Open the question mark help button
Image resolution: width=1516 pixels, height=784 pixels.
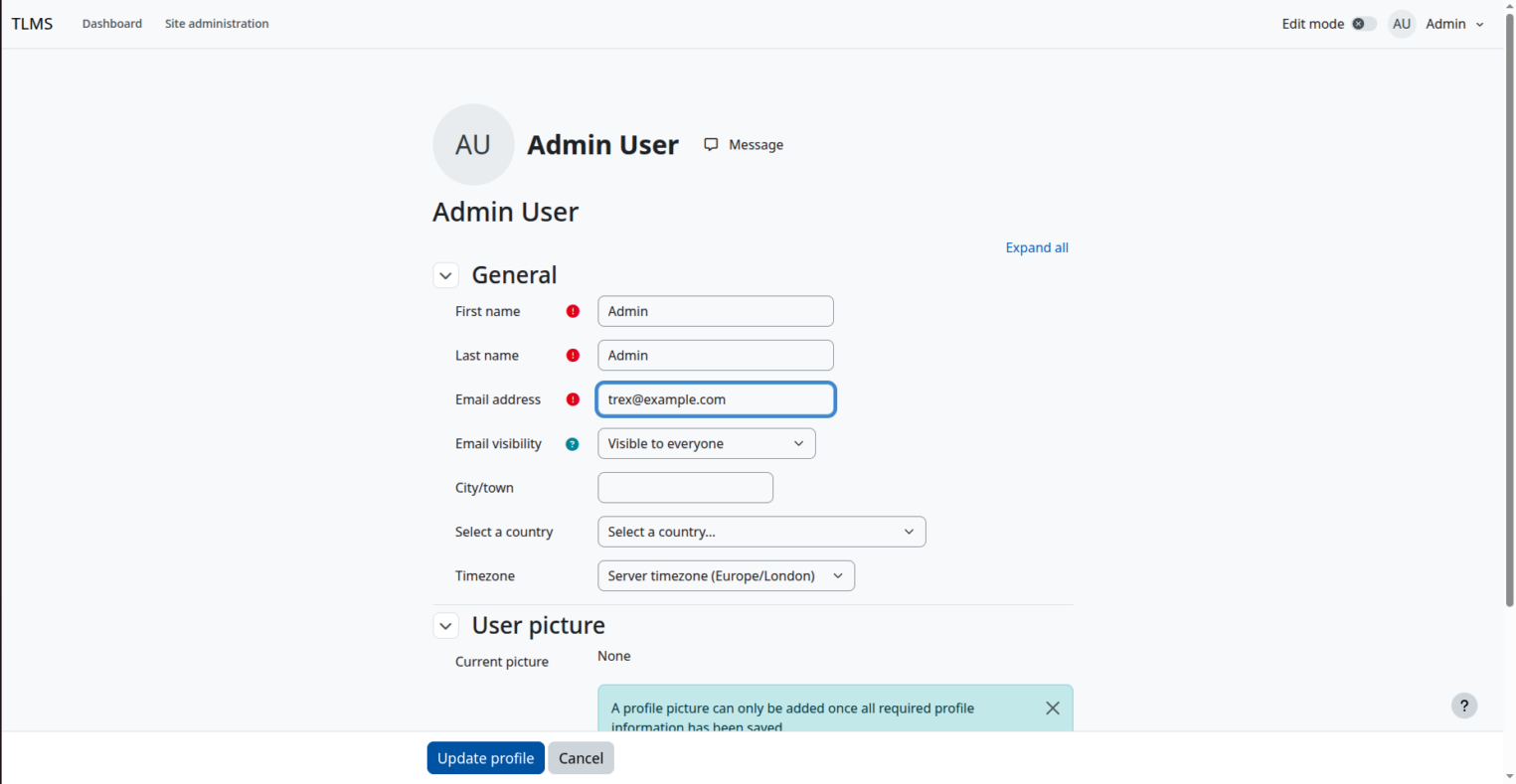(1464, 706)
